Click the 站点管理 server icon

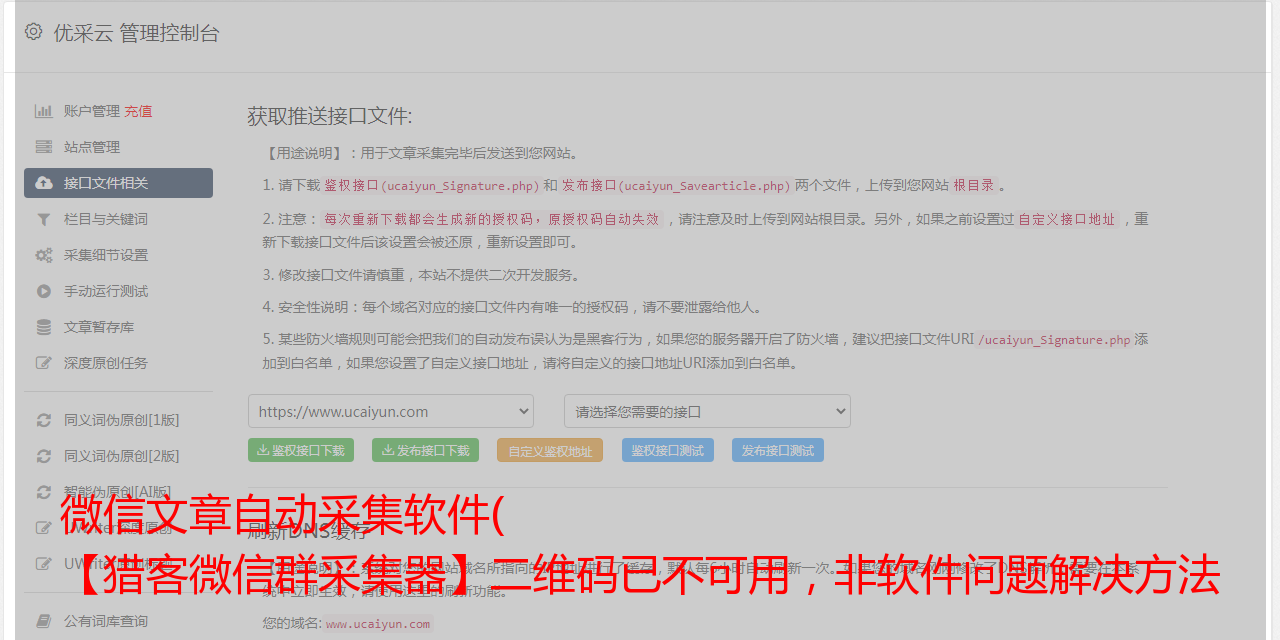point(44,147)
